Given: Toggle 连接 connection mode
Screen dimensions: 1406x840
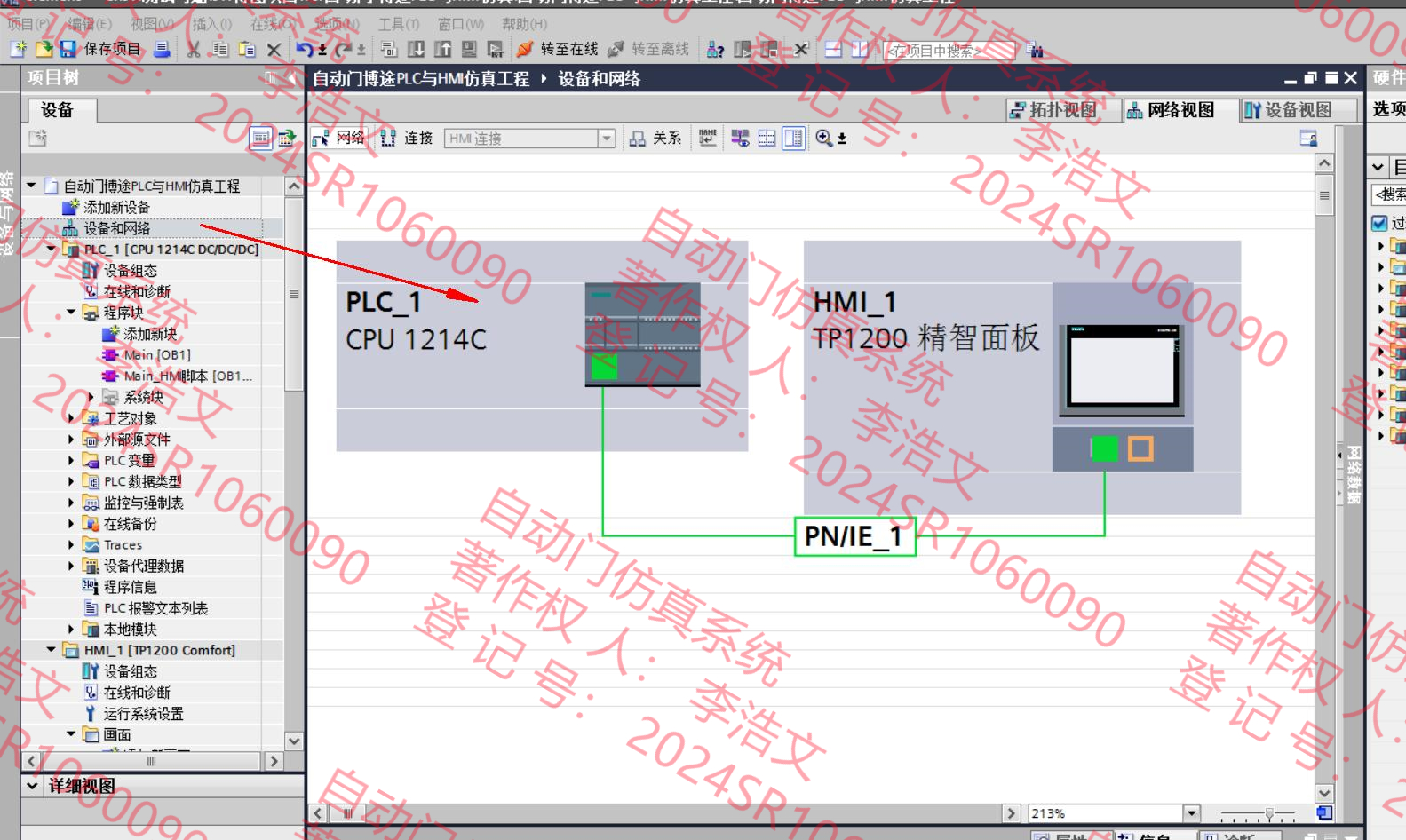Looking at the screenshot, I should (407, 138).
